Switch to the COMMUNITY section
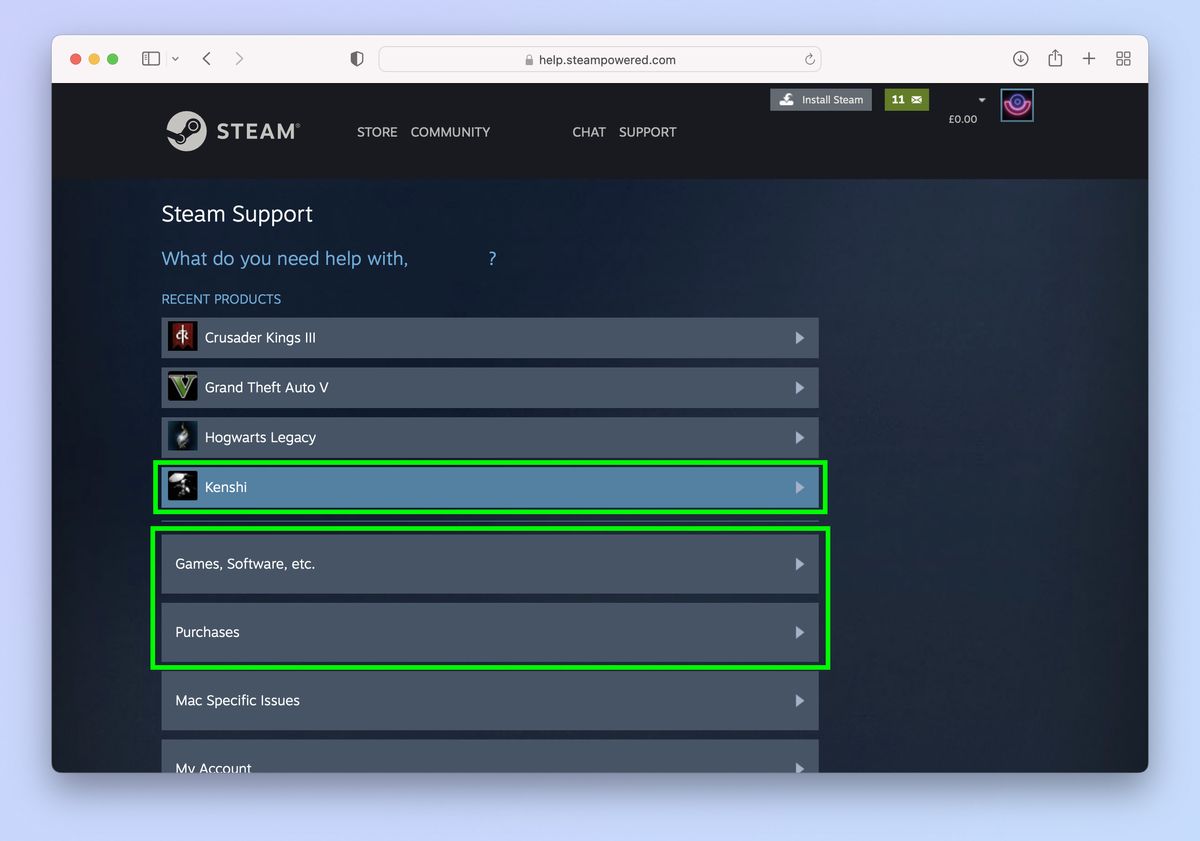1200x841 pixels. [450, 131]
